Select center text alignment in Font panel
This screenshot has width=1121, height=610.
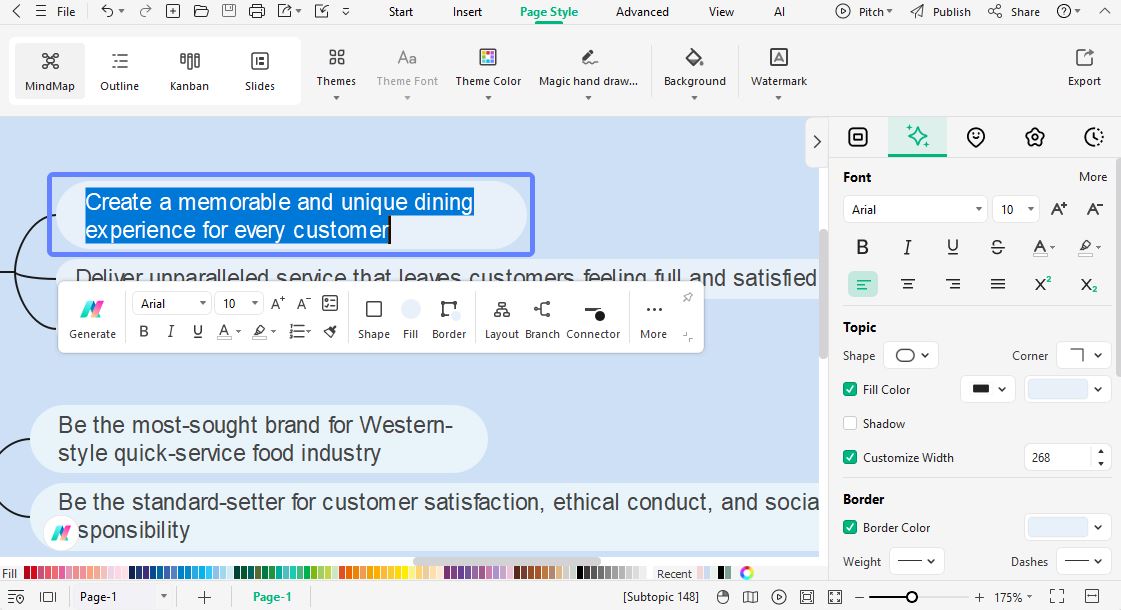(908, 284)
